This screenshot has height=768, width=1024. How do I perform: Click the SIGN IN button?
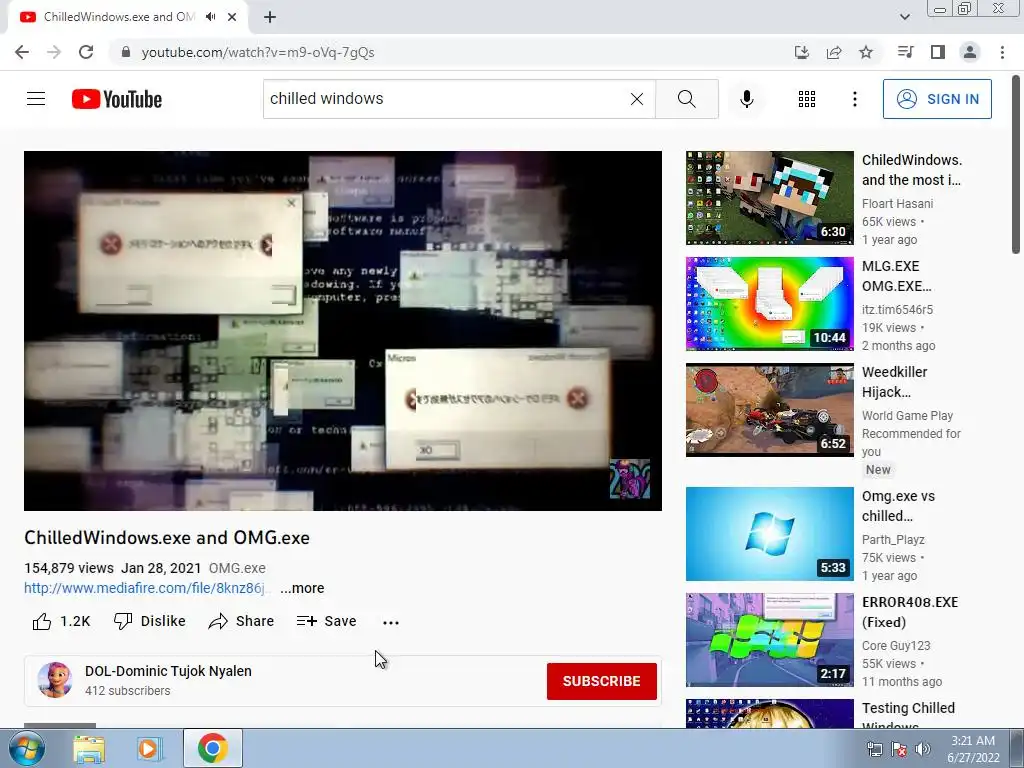point(937,99)
